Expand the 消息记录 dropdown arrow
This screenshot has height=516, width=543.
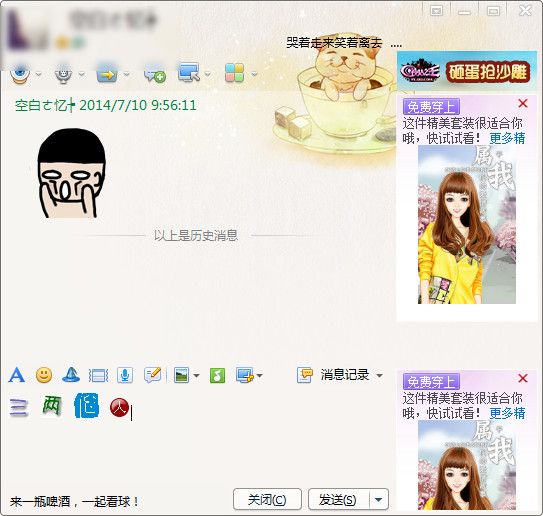(x=379, y=375)
